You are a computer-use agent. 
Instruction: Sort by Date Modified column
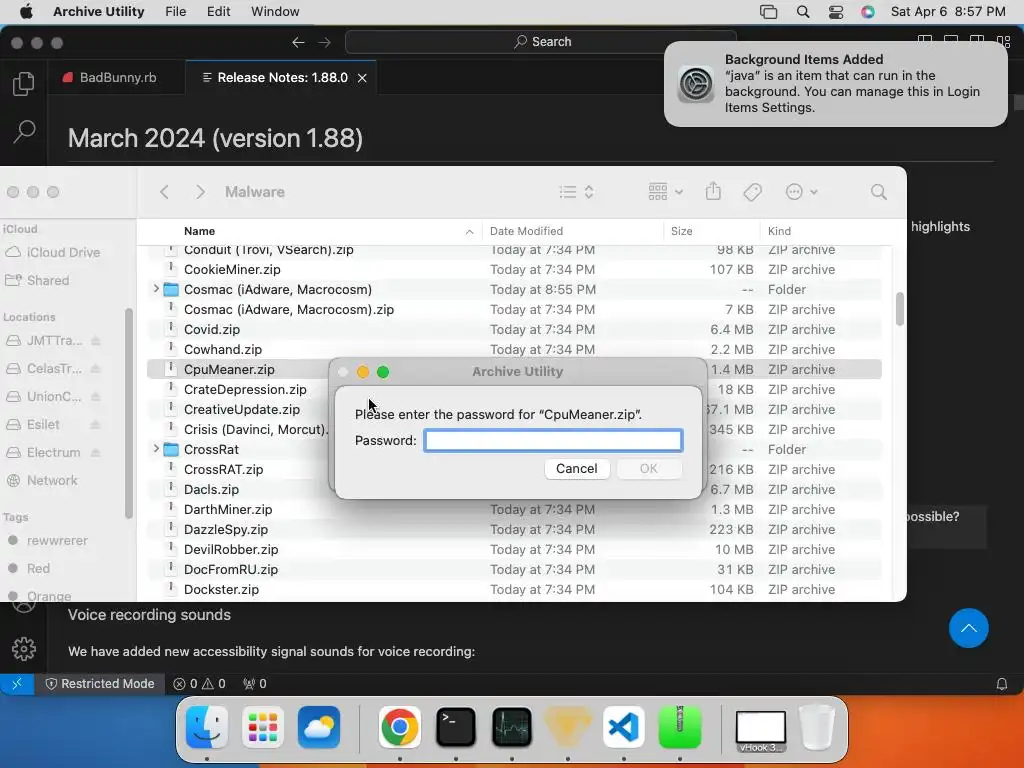(573, 231)
